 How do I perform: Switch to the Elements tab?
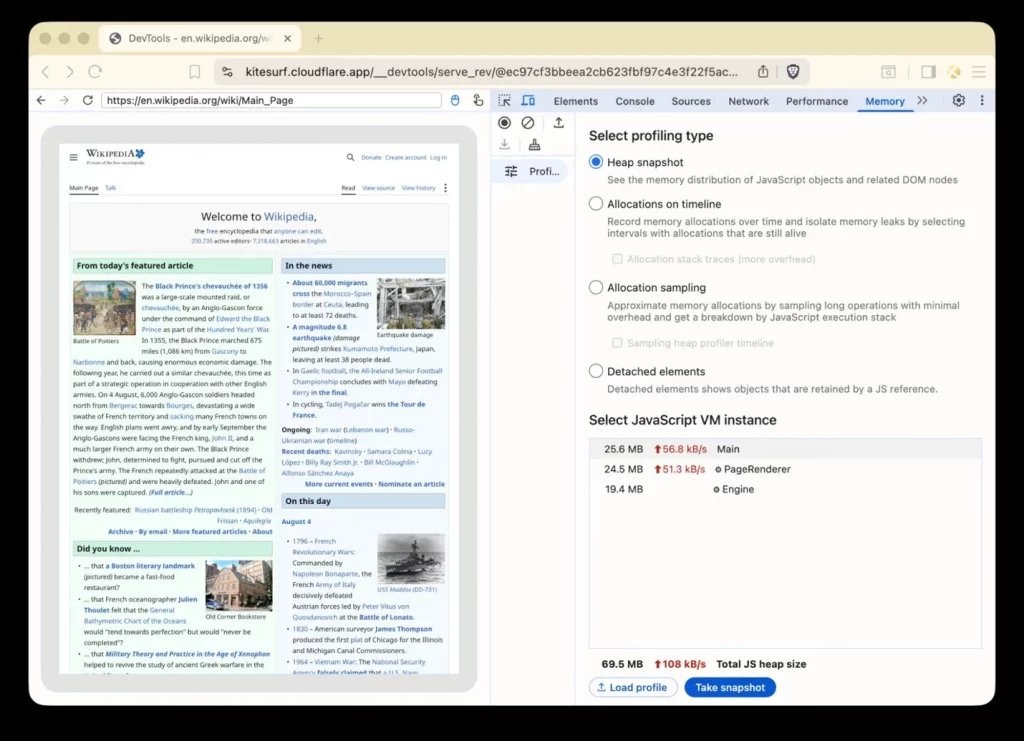(575, 101)
